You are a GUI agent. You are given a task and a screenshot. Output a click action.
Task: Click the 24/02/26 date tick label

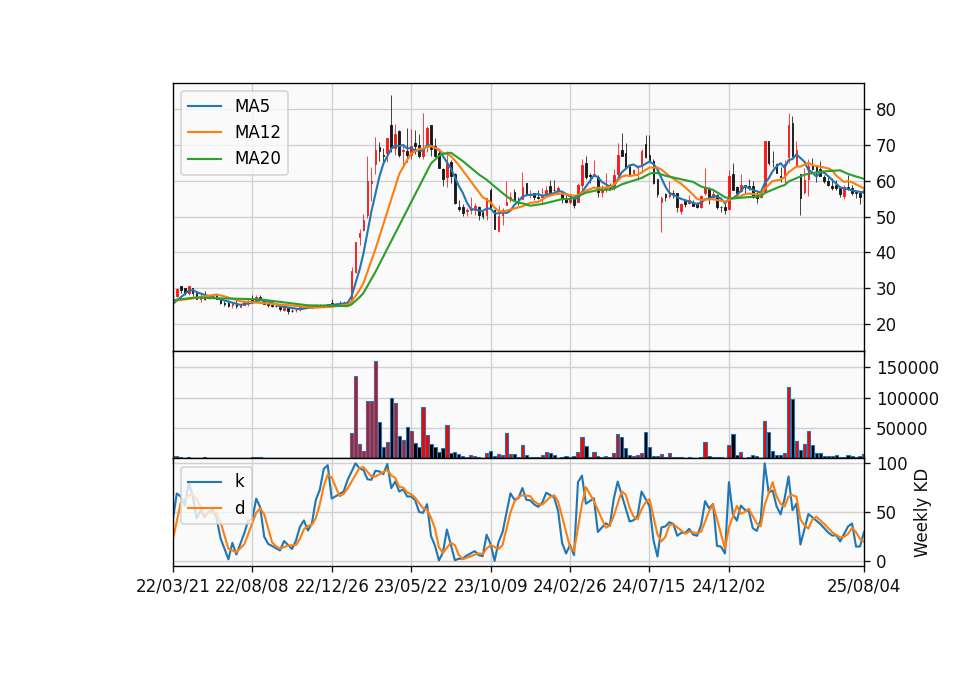tap(569, 586)
